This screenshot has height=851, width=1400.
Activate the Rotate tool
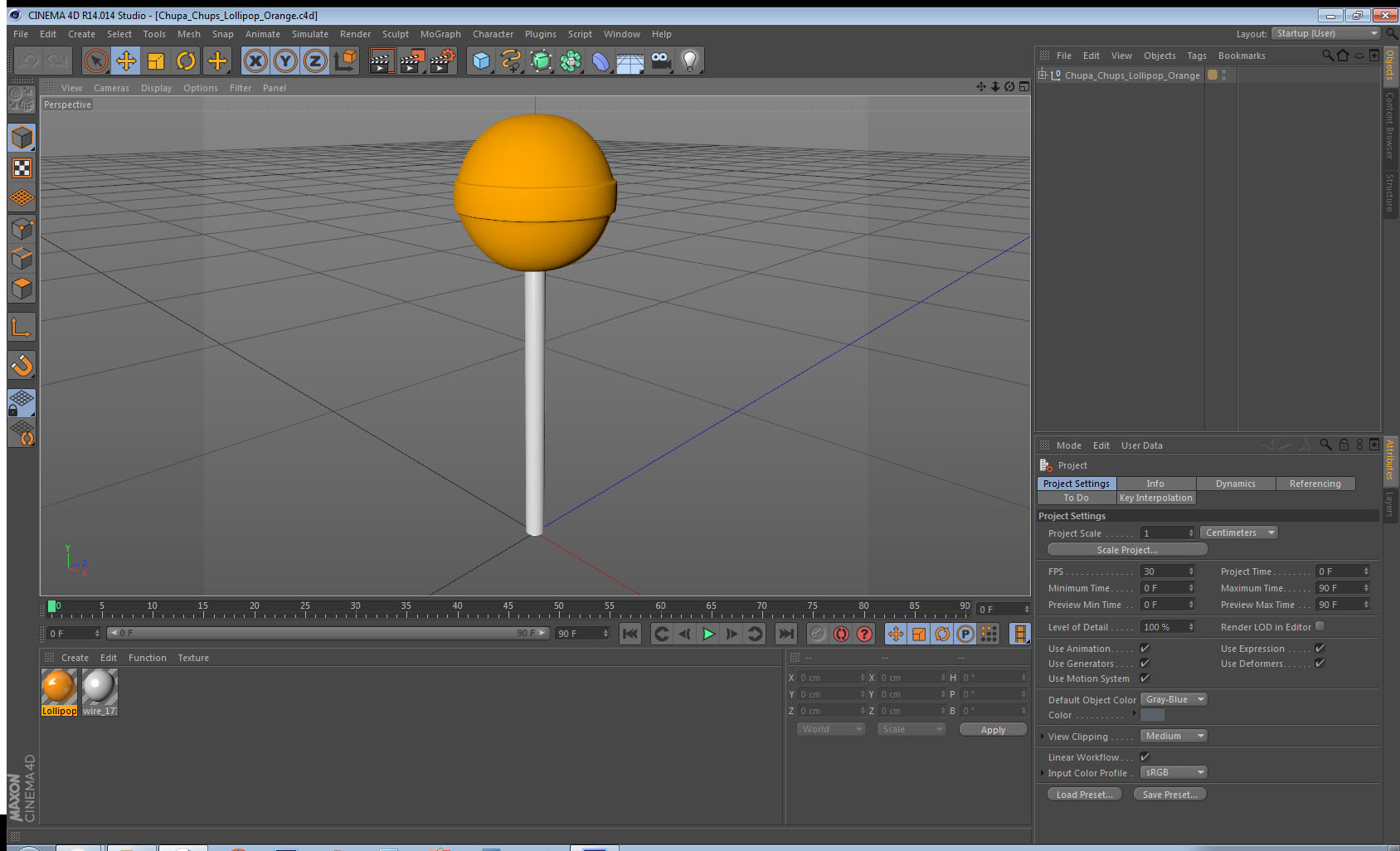coord(186,61)
